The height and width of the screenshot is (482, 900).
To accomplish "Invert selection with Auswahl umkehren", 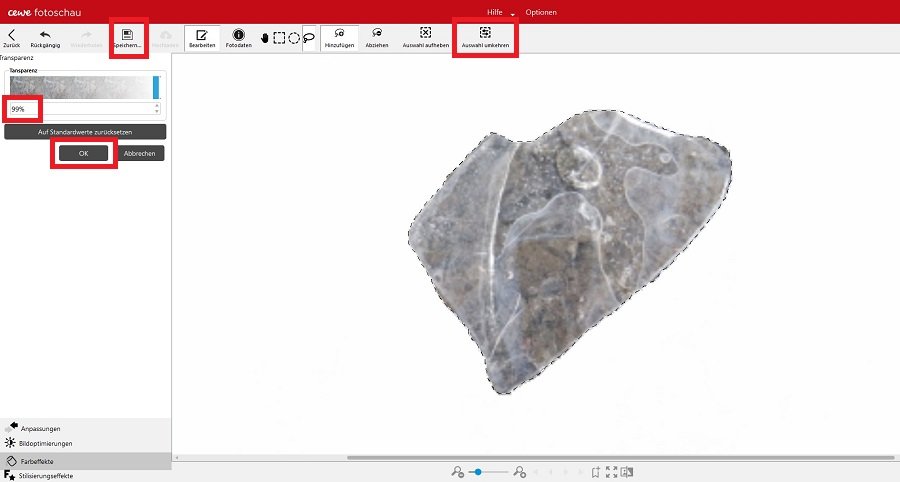I will pyautogui.click(x=485, y=38).
